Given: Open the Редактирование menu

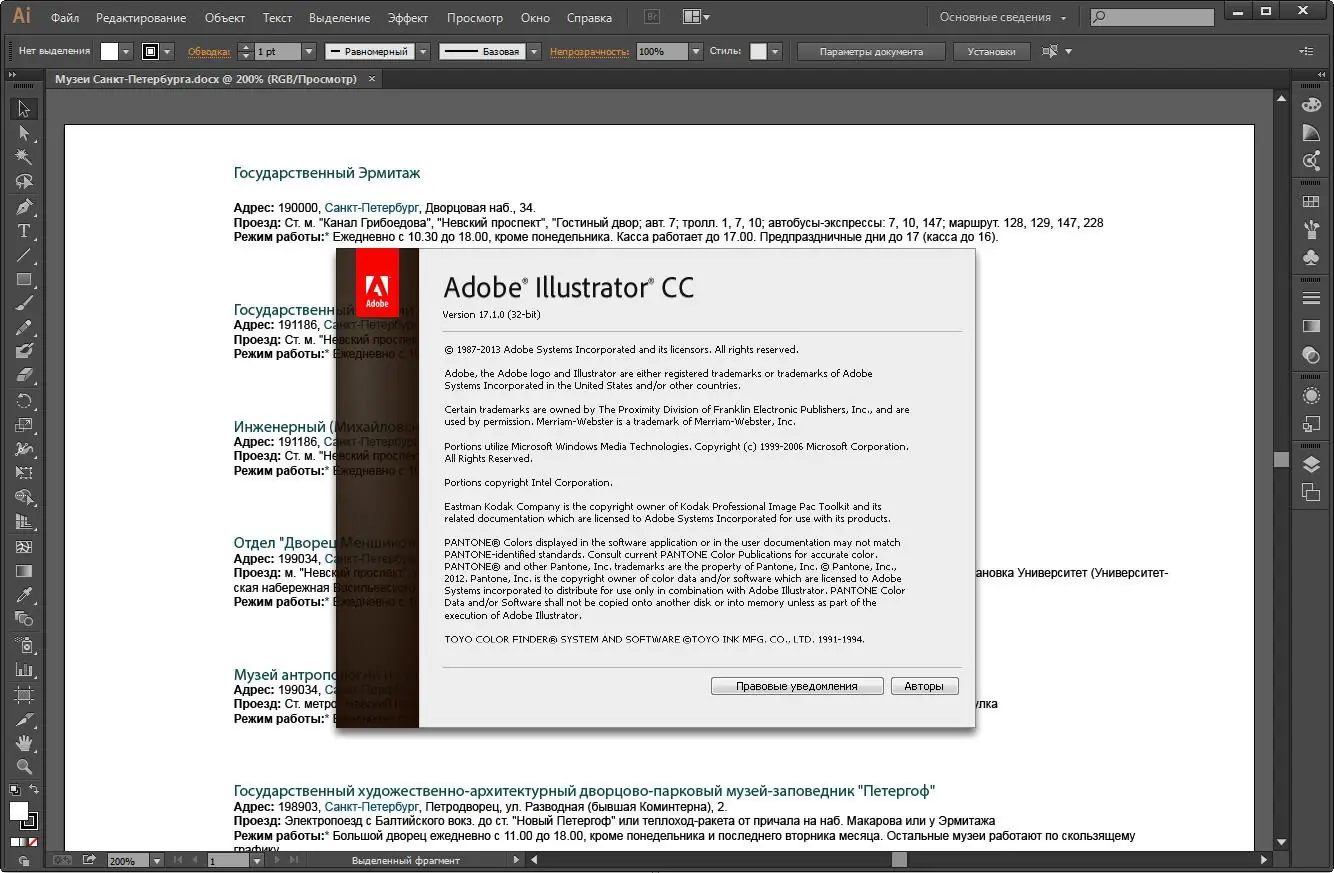Looking at the screenshot, I should point(142,18).
